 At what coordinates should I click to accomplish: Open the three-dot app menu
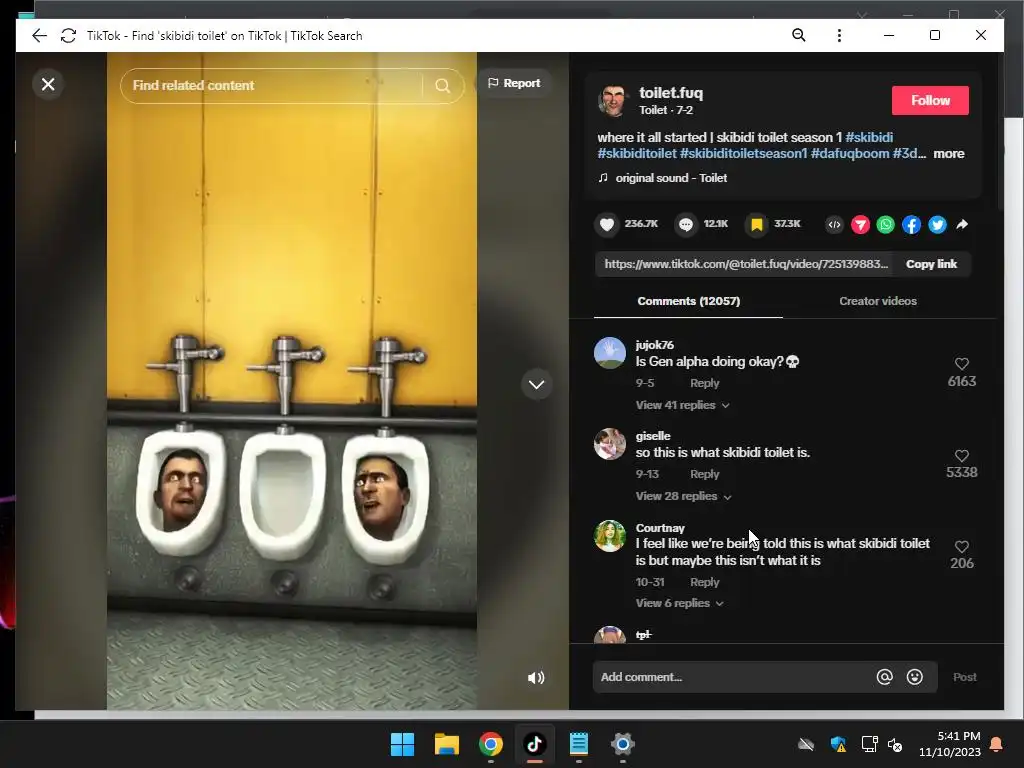(839, 35)
